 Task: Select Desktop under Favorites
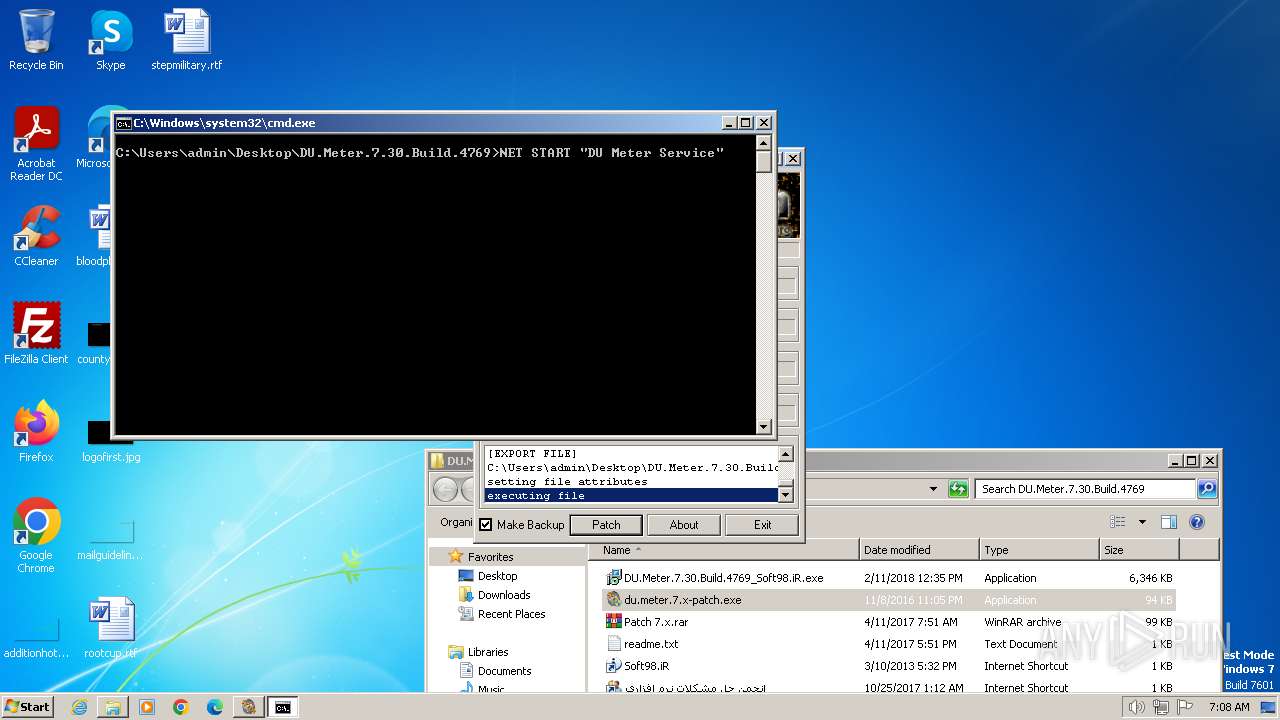click(497, 576)
